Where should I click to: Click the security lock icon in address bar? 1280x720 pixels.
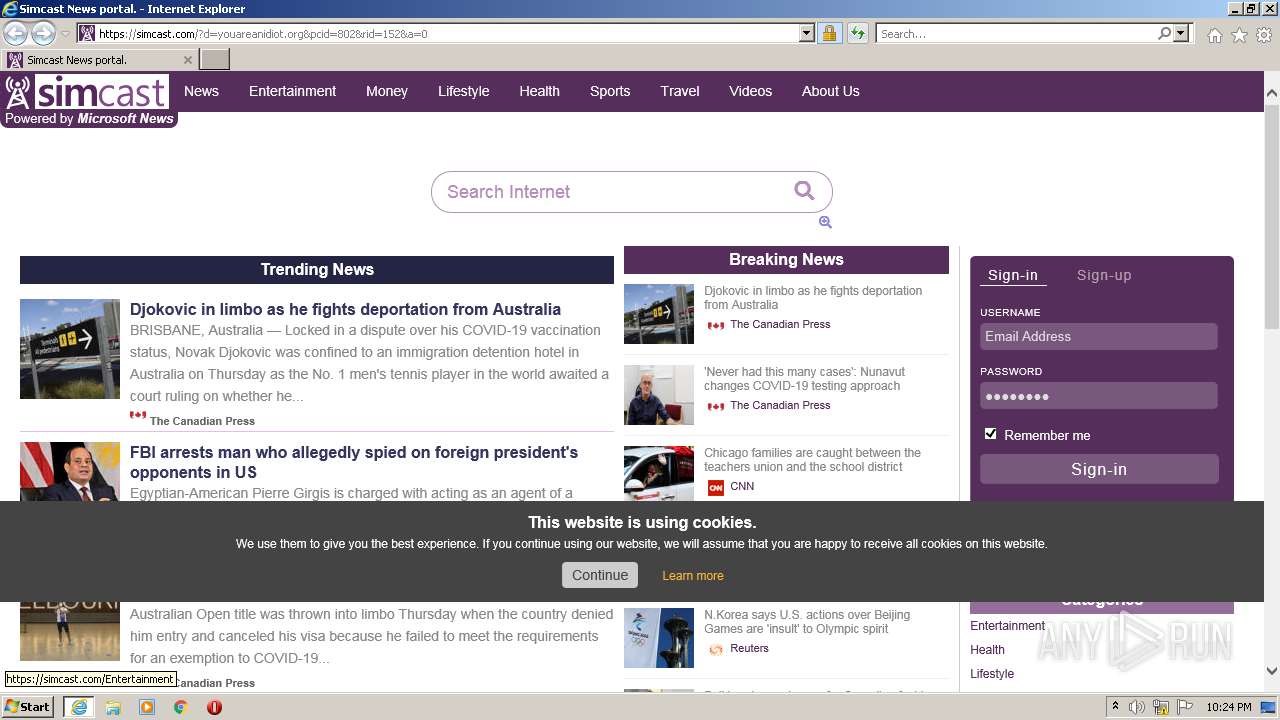pyautogui.click(x=829, y=33)
